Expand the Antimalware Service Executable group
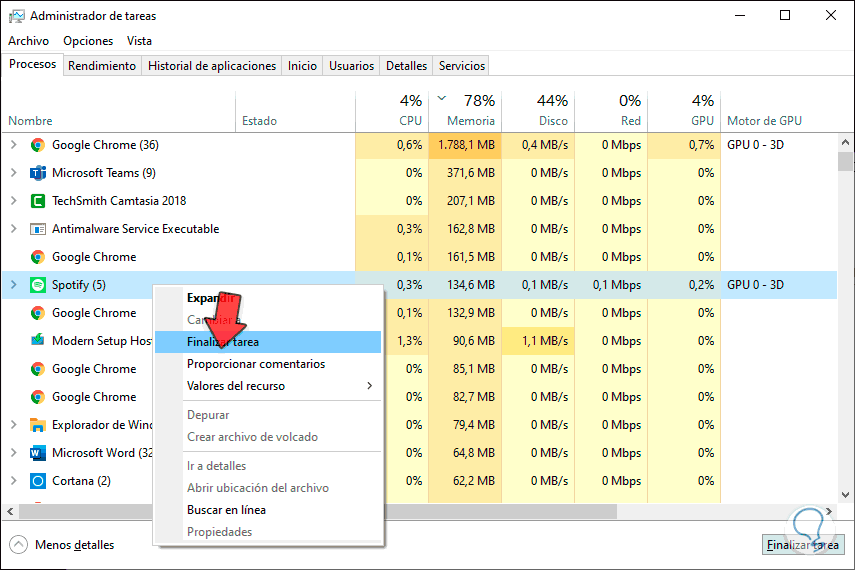Screen dimensions: 855x570 [14, 229]
